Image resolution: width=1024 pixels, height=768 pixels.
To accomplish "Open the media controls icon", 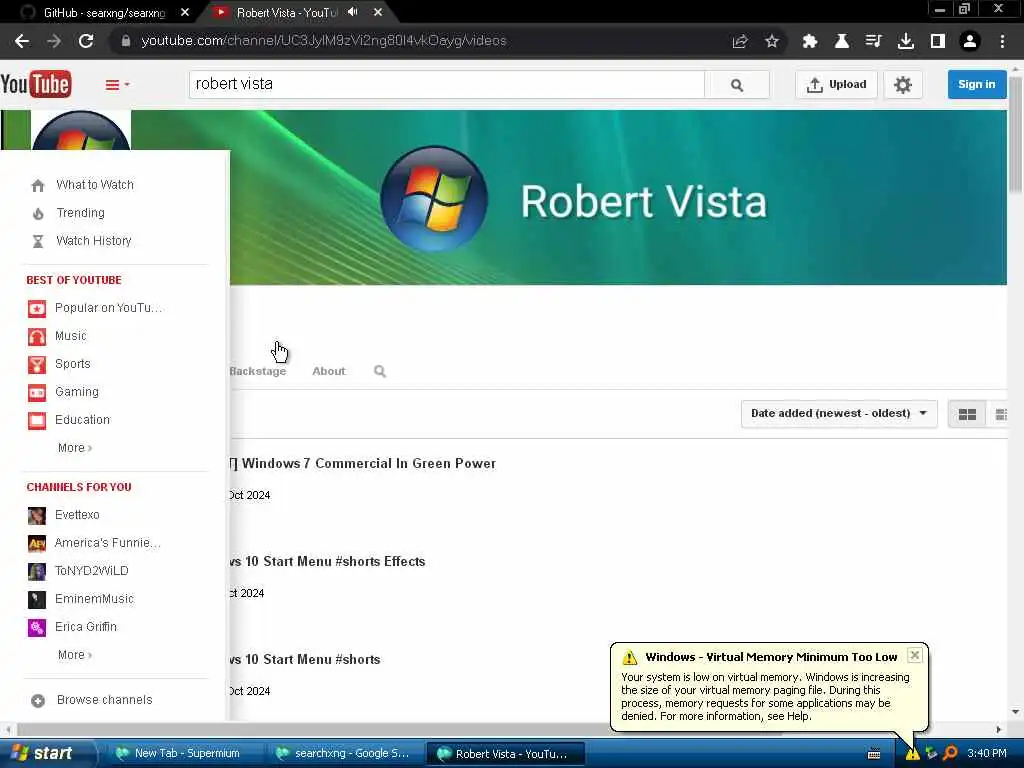I will click(x=874, y=41).
